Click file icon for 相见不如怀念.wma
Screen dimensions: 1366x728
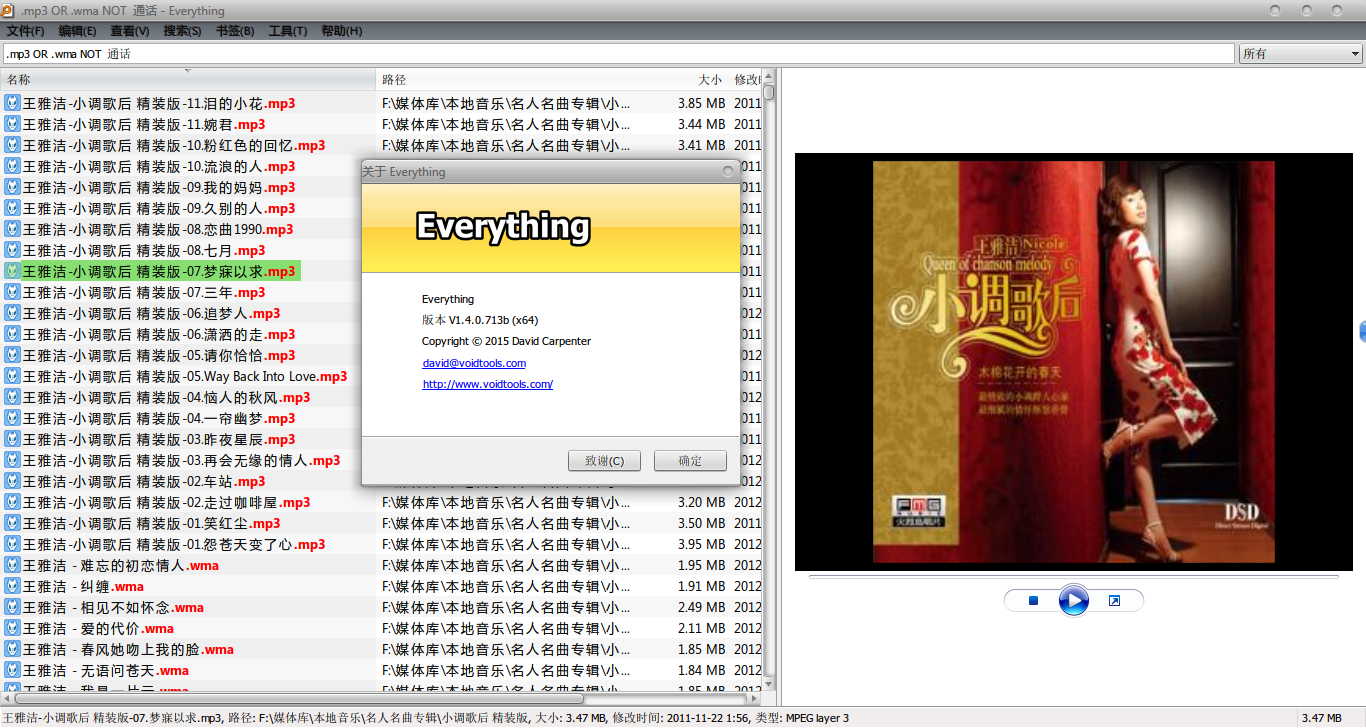tap(12, 607)
